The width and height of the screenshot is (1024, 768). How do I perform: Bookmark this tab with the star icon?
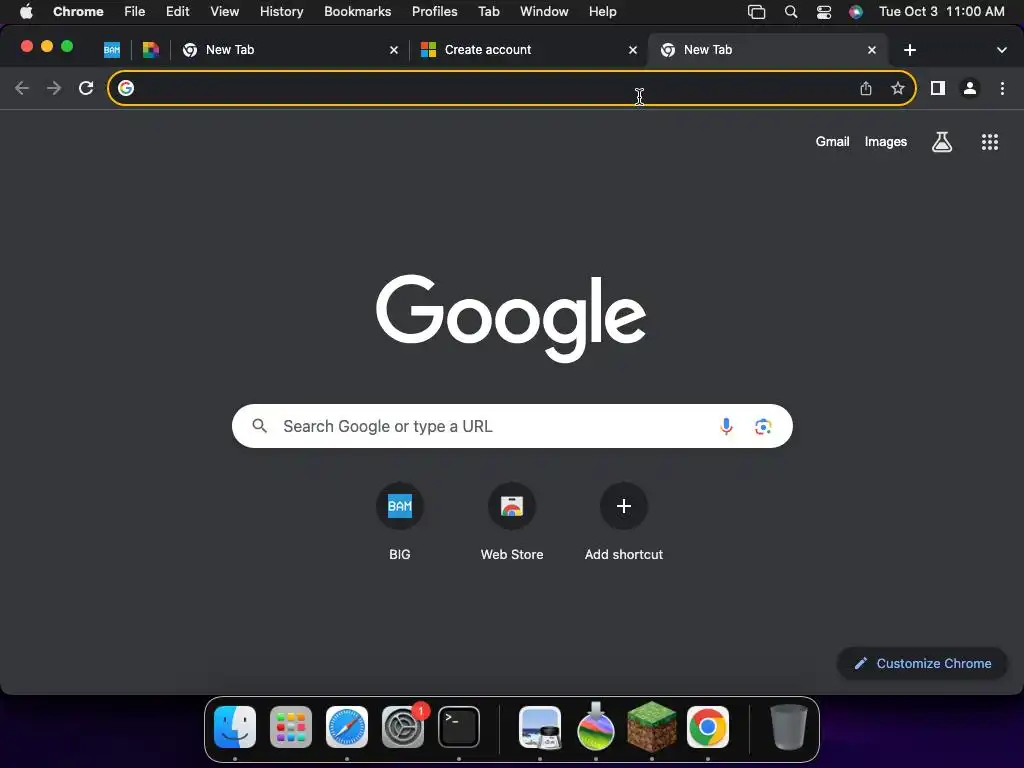tap(898, 88)
